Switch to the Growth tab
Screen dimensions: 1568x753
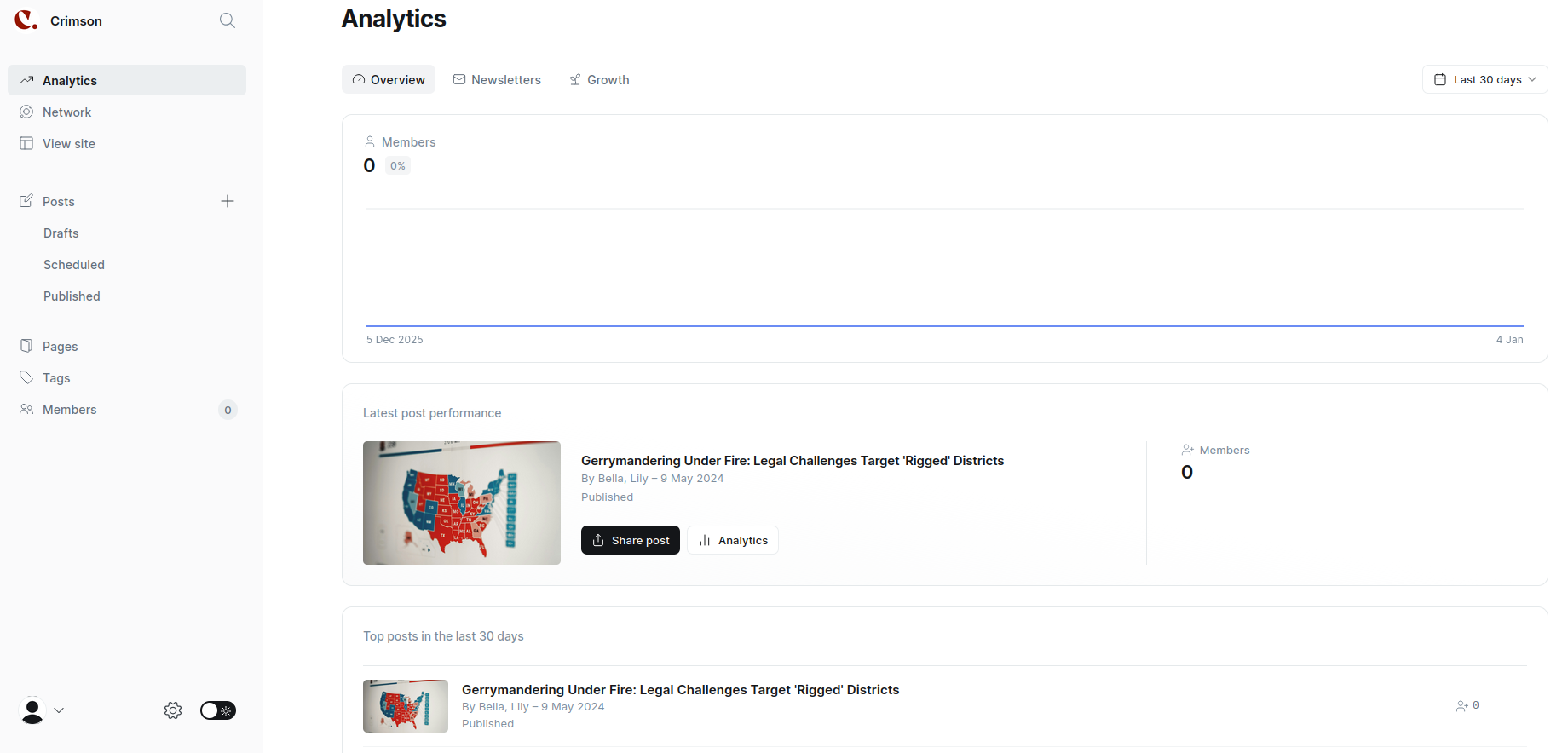(x=599, y=79)
